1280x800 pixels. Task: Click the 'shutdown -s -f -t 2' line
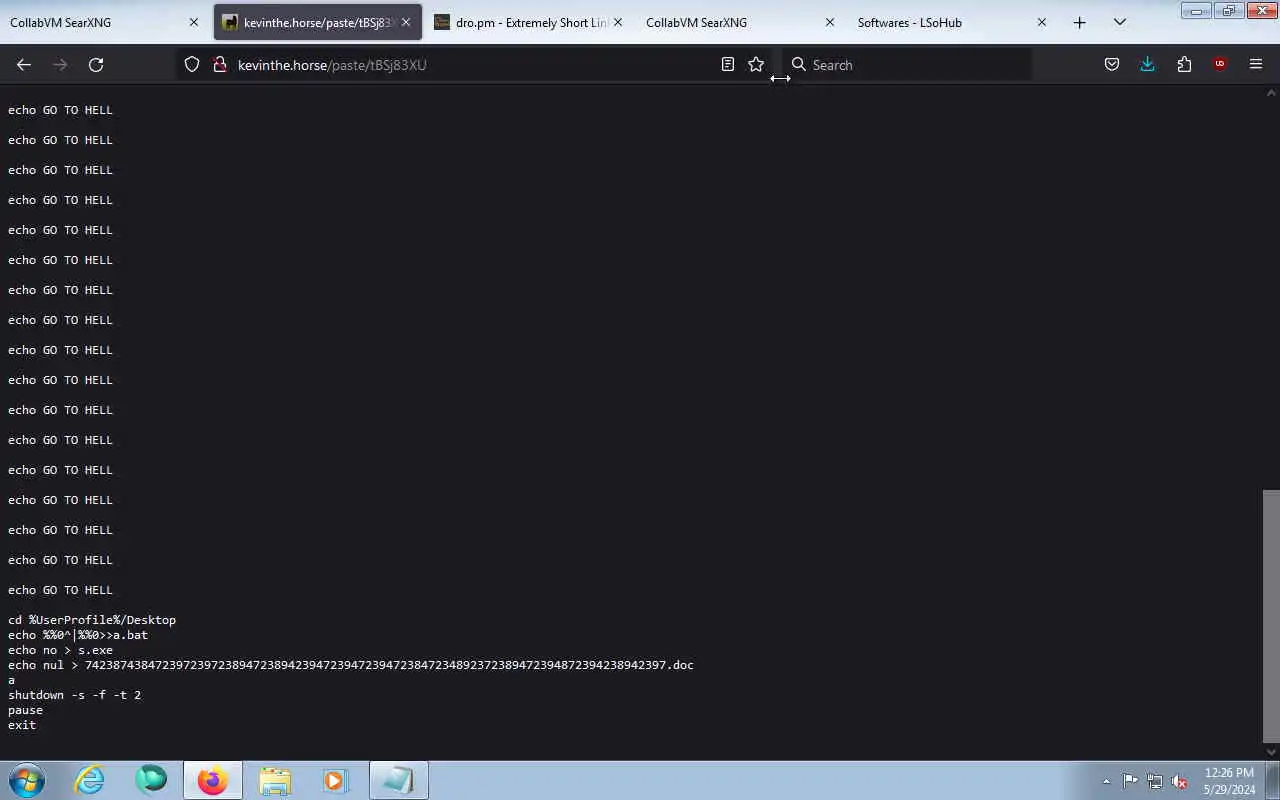[x=75, y=695]
